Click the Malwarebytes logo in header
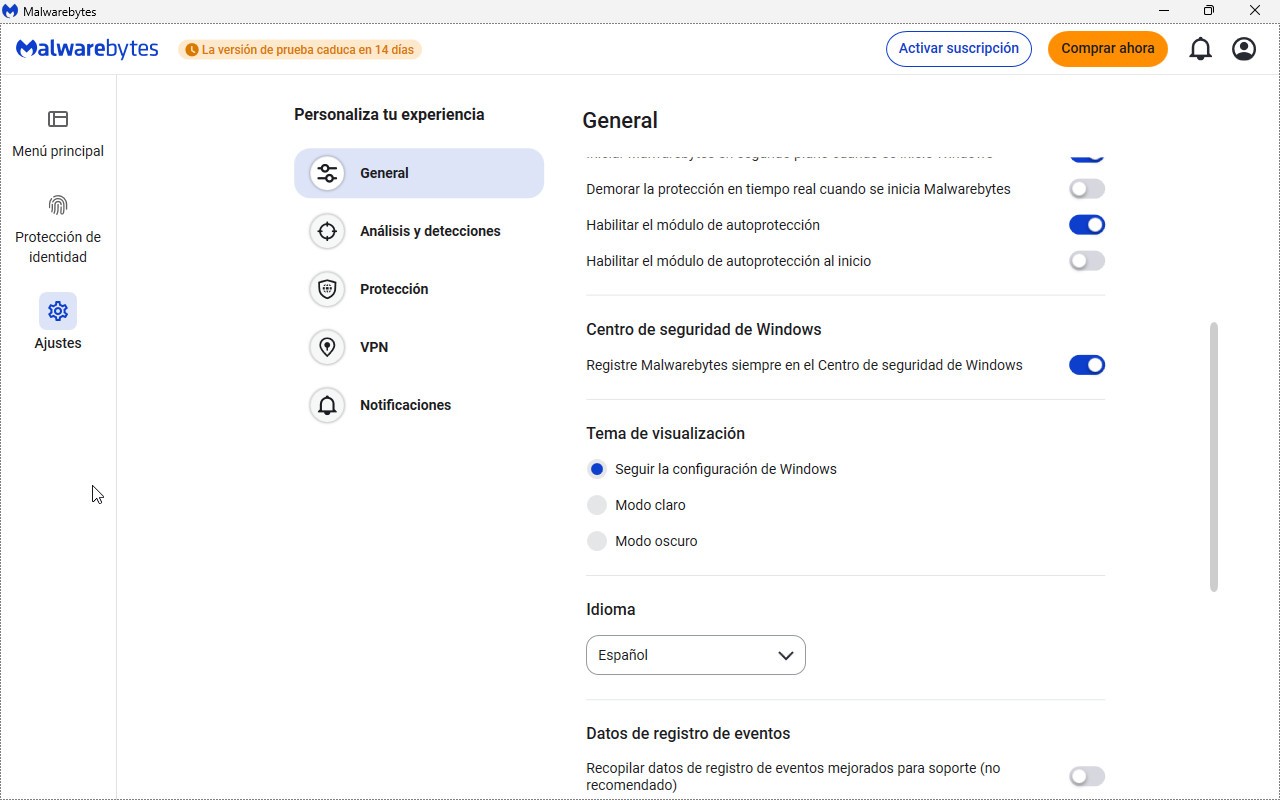Screen dimensions: 1280x800 point(88,49)
